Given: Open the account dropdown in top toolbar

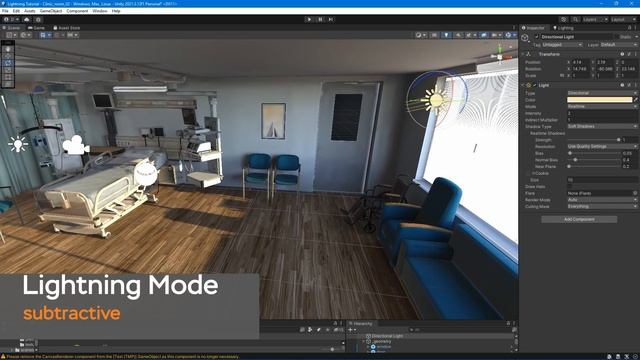Looking at the screenshot, I should (x=11, y=19).
